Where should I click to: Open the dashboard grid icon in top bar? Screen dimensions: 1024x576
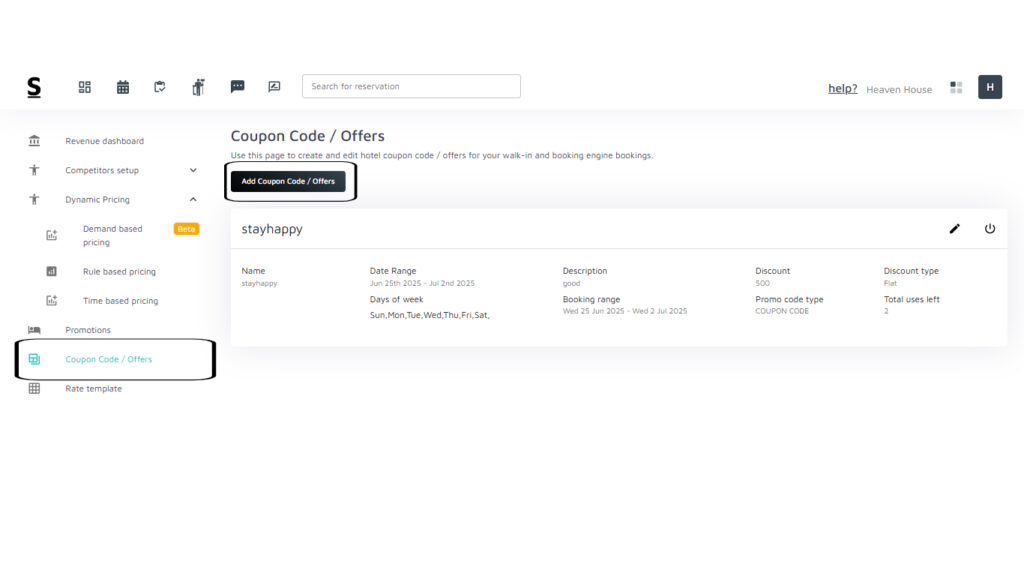(85, 87)
